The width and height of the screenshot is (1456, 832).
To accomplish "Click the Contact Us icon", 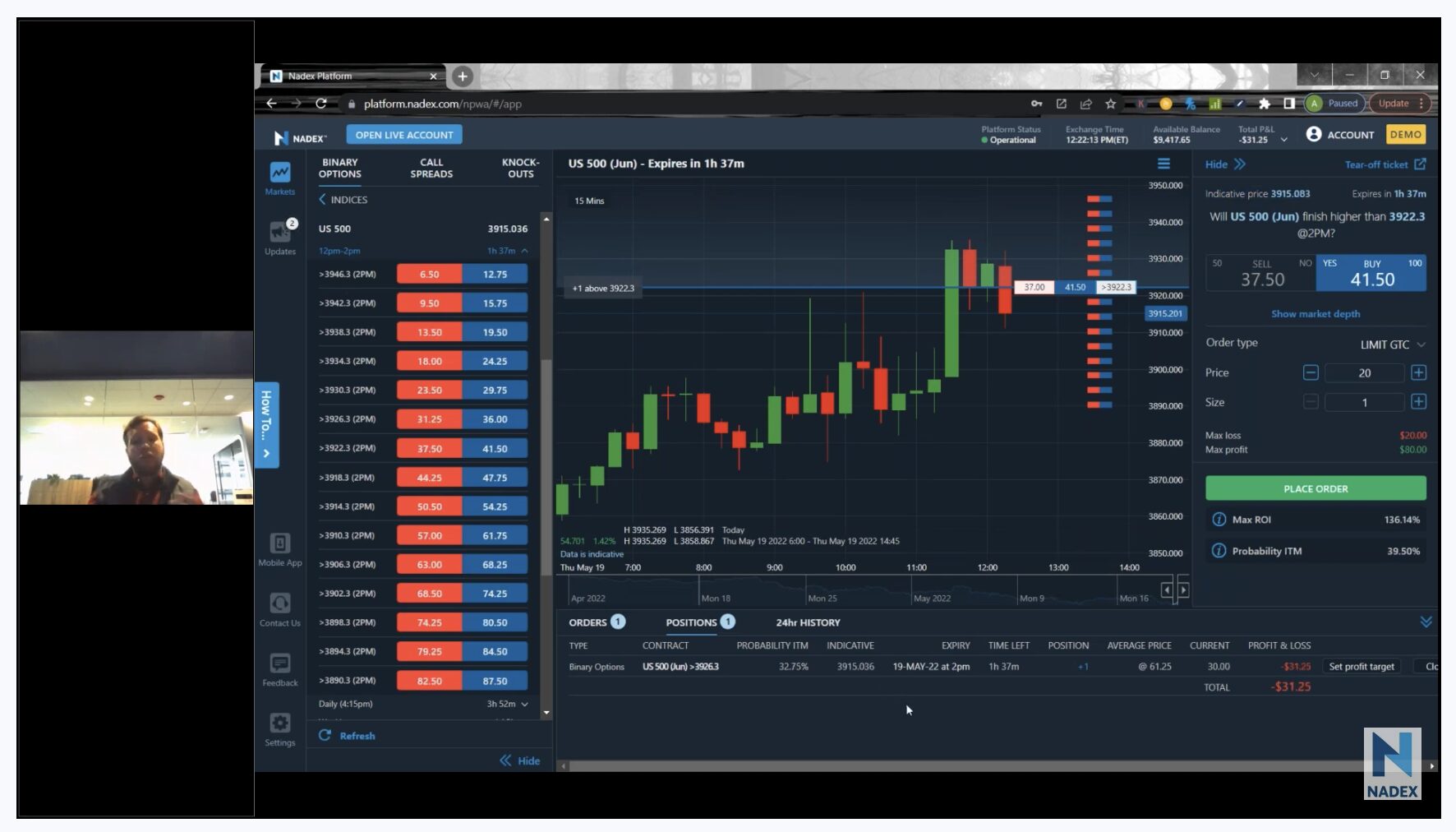I will coord(279,603).
